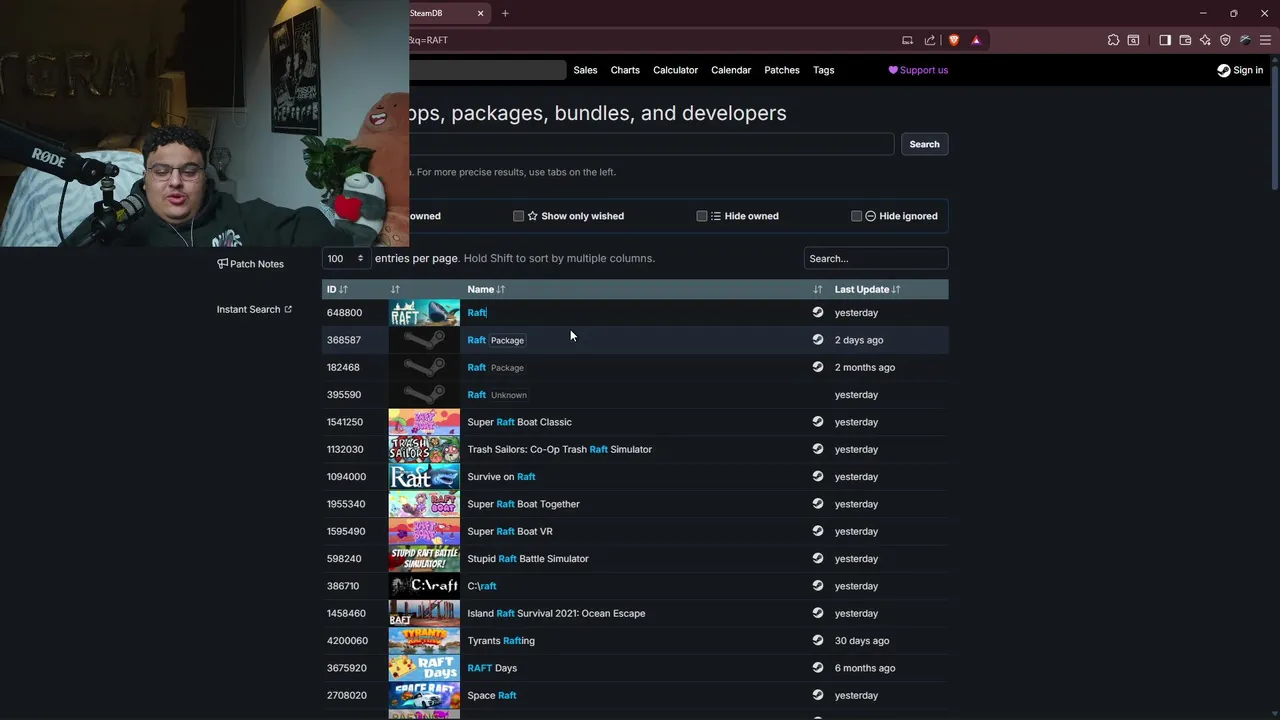Click the Space Raft thumbnail image
1280x720 pixels.
(x=424, y=695)
